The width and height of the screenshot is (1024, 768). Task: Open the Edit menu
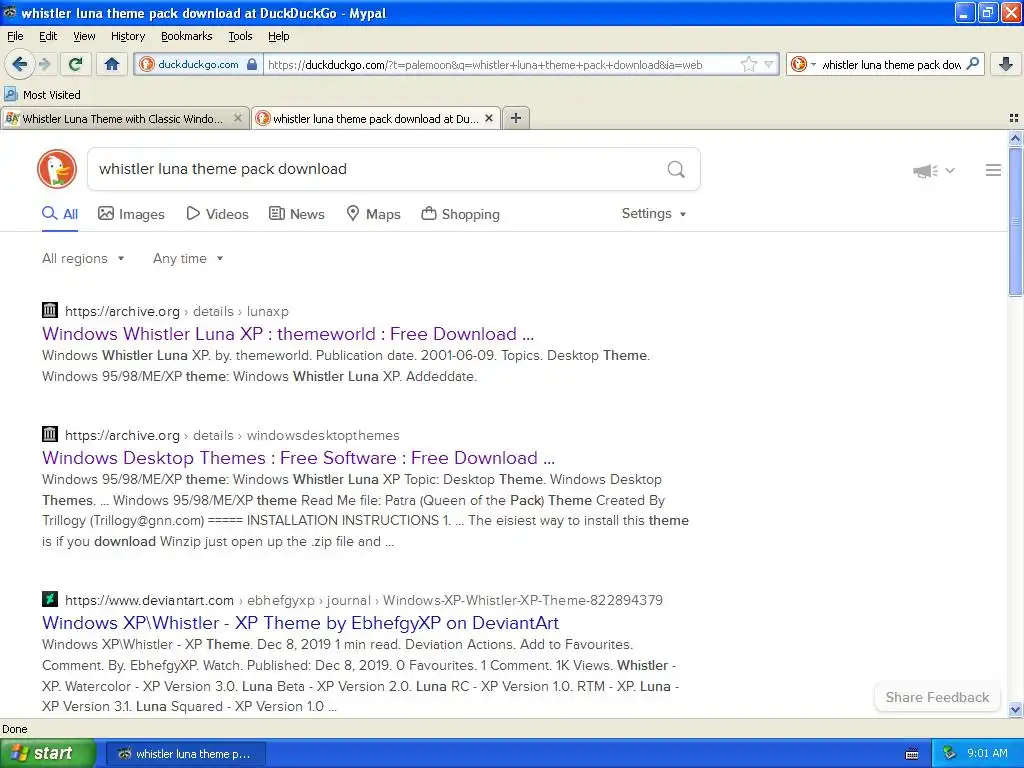pyautogui.click(x=48, y=36)
